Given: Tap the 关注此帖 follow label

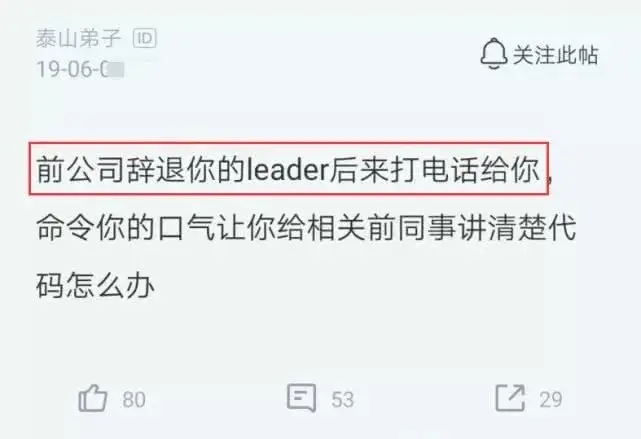Looking at the screenshot, I should point(556,55).
